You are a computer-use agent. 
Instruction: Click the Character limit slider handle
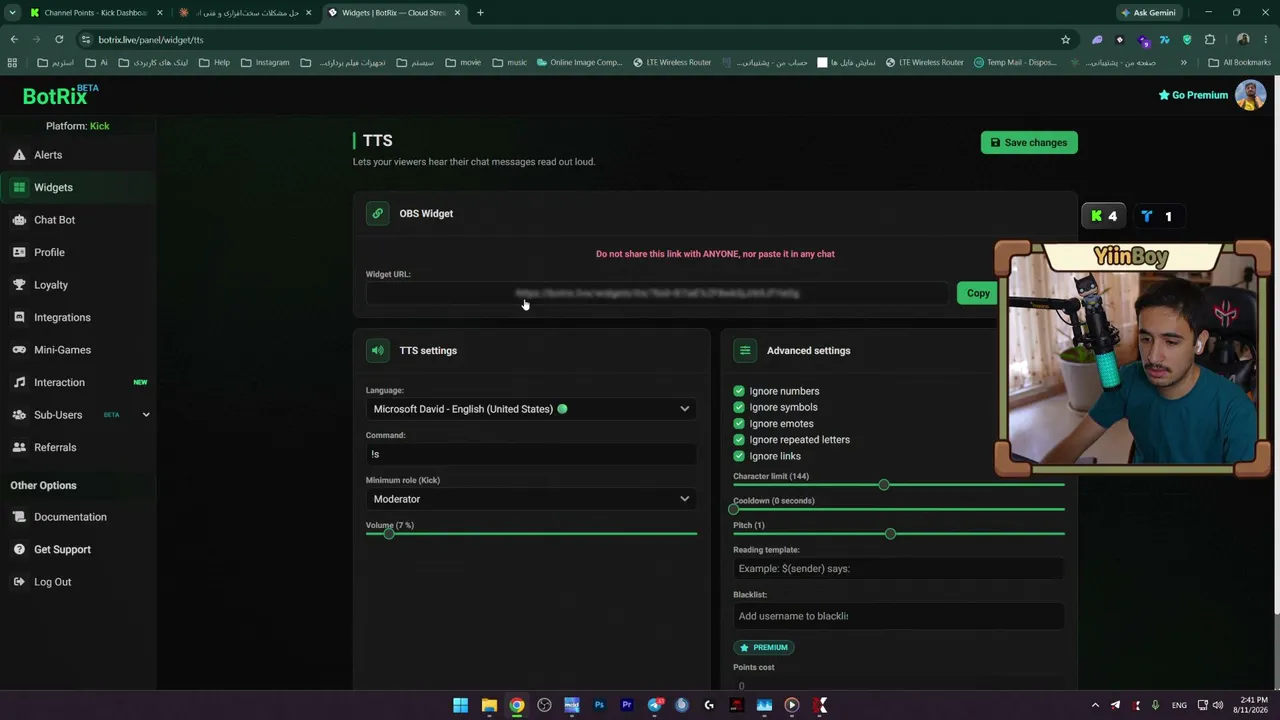click(x=884, y=485)
